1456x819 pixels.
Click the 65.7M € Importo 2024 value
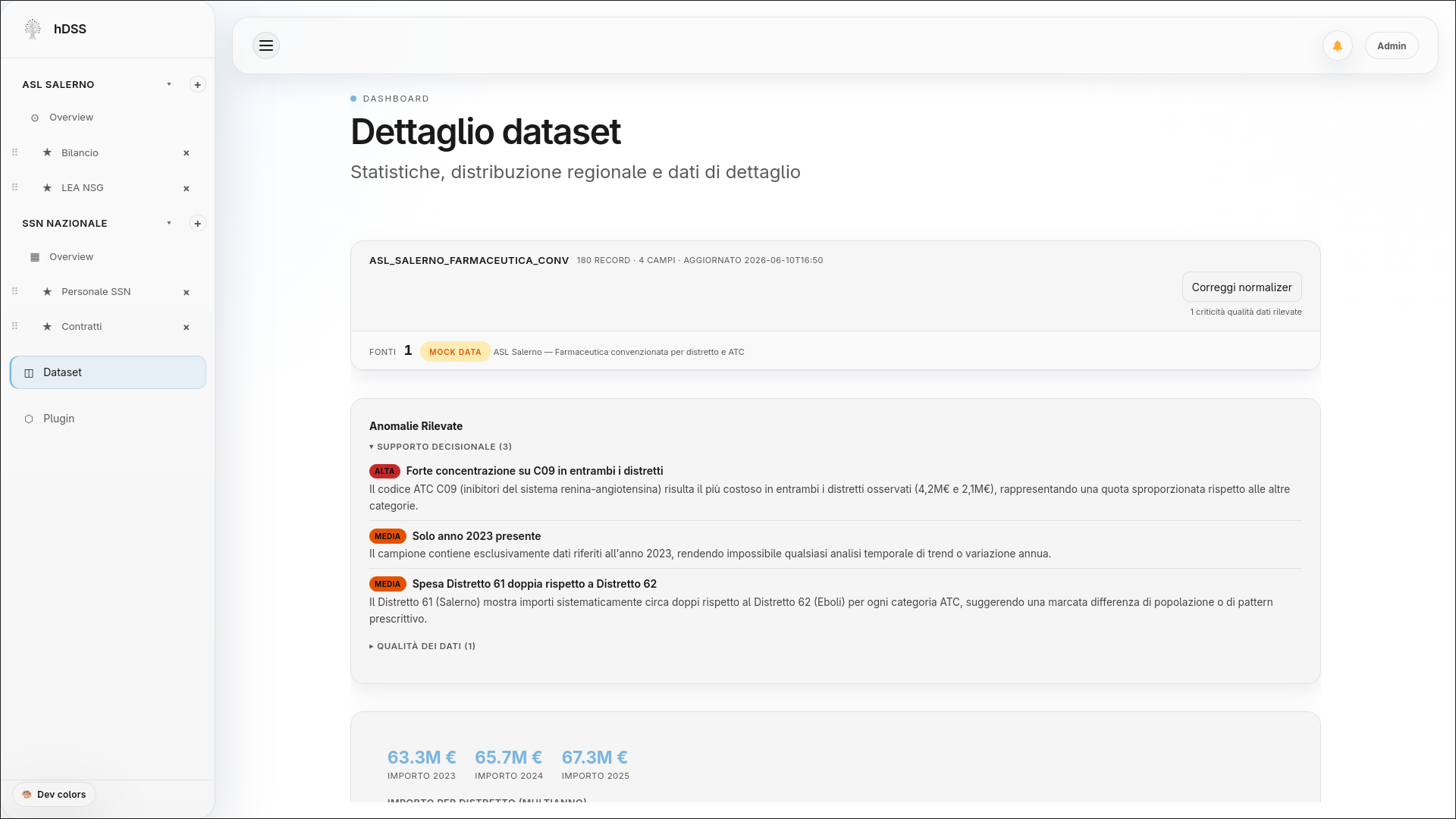coord(508,758)
